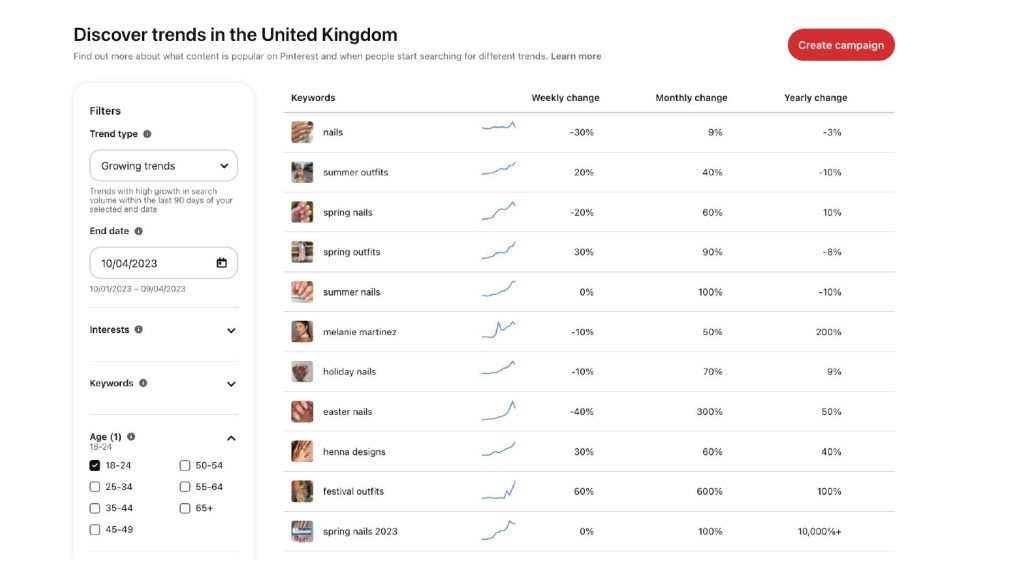Expand the Keywords filter section
The image size is (1024, 576).
(231, 384)
